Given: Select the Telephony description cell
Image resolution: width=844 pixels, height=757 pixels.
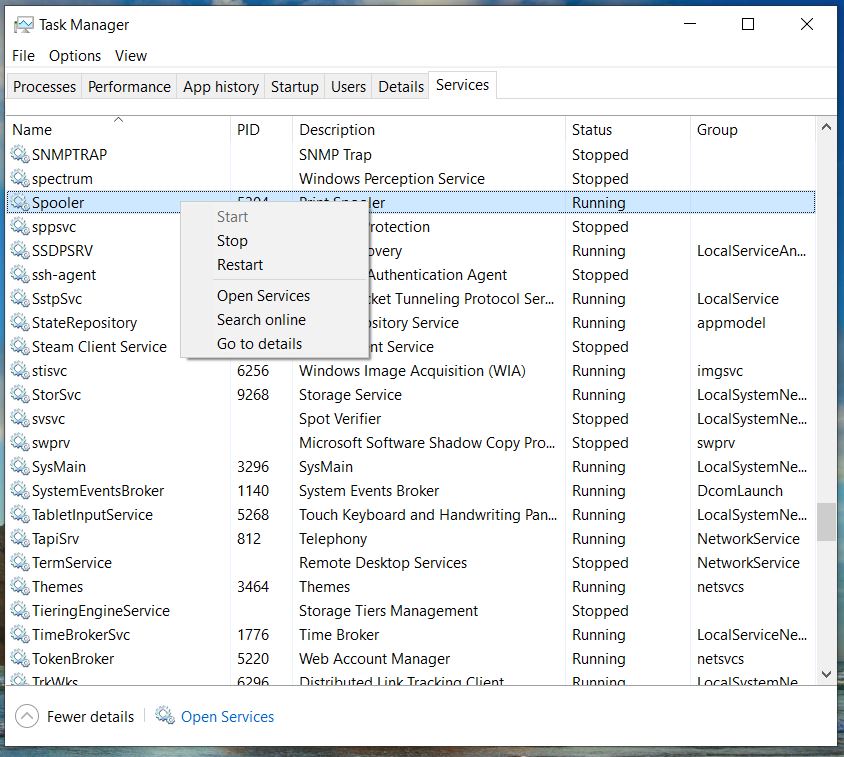Looking at the screenshot, I should coord(333,538).
